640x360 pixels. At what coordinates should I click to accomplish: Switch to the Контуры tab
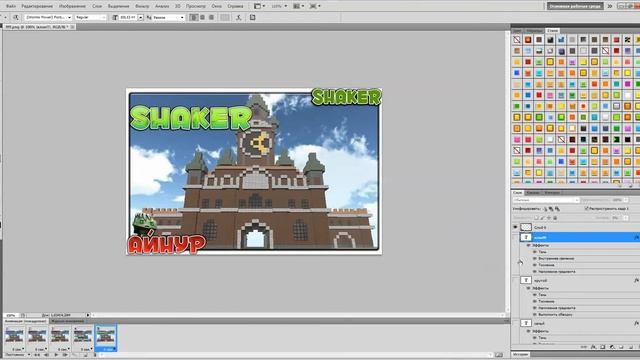tap(552, 193)
